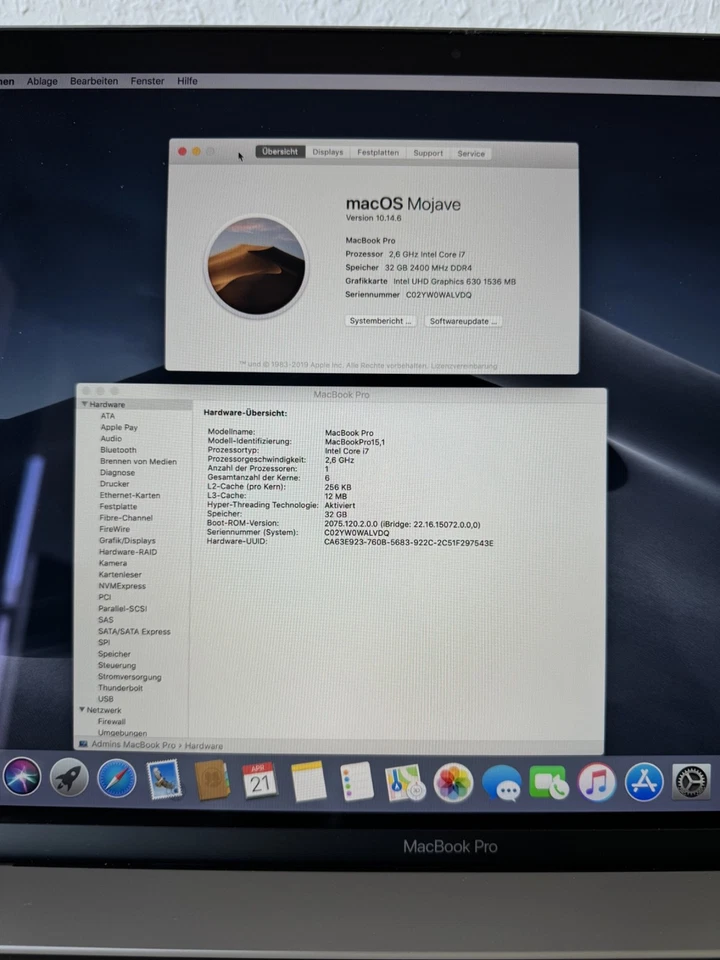Select Diagnose in the sidebar
The width and height of the screenshot is (720, 960).
(x=118, y=473)
